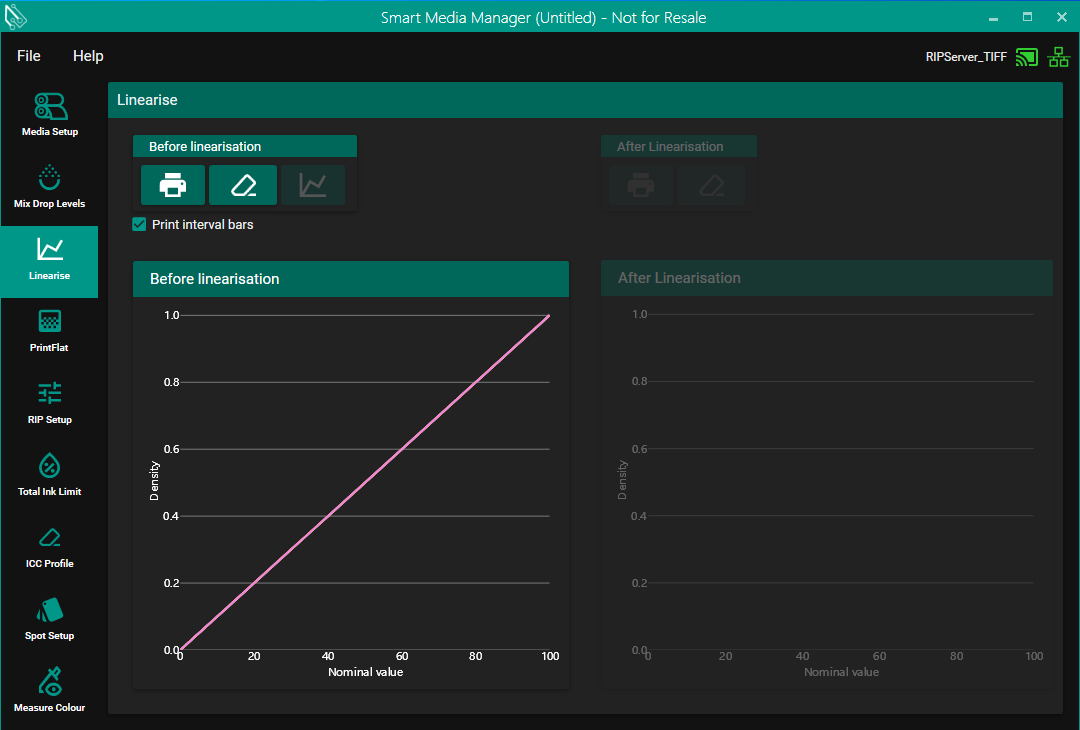Click the green network status icon

pos(1058,57)
